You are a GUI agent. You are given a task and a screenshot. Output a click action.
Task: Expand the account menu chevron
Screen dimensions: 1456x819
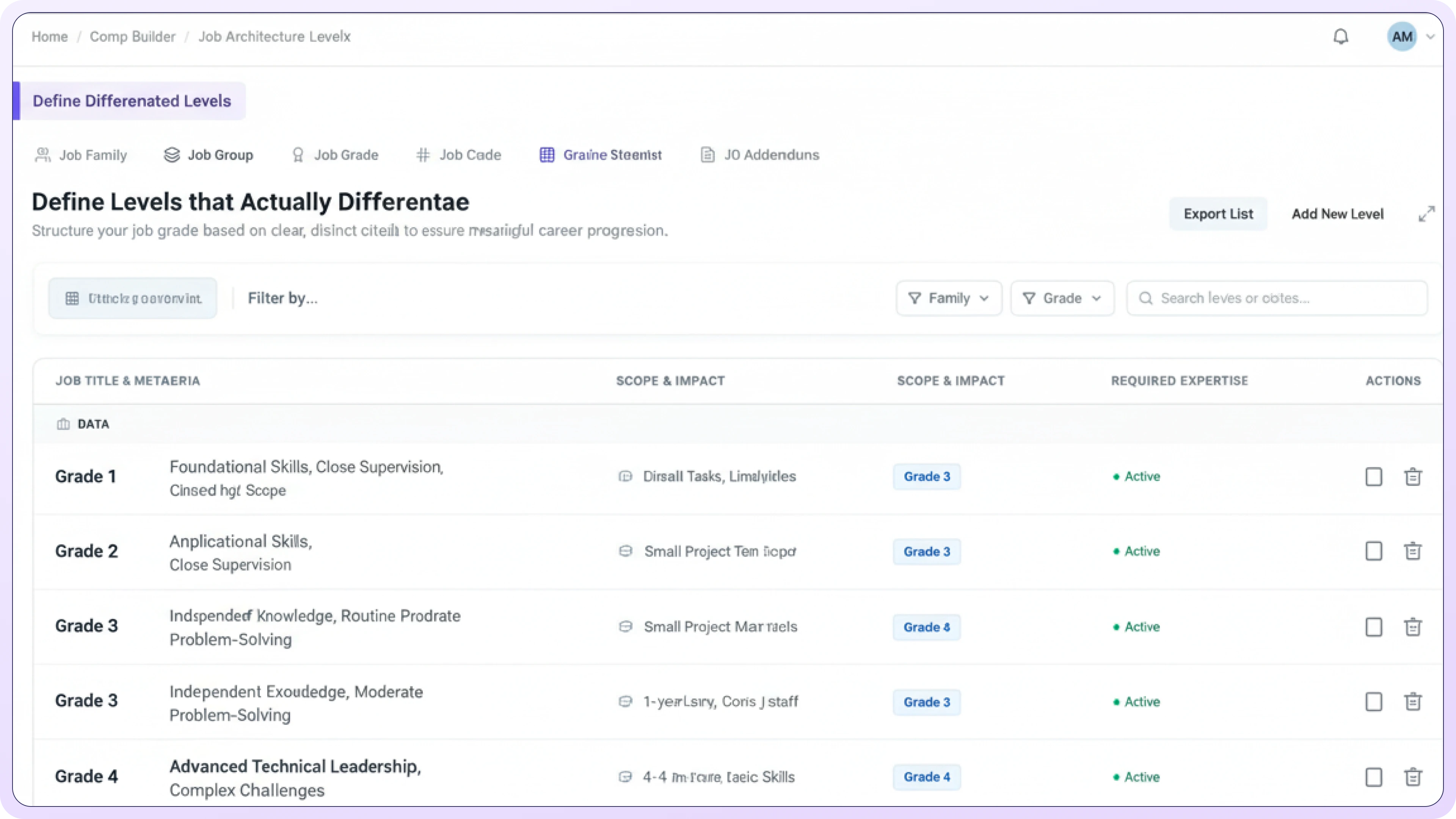pyautogui.click(x=1431, y=37)
